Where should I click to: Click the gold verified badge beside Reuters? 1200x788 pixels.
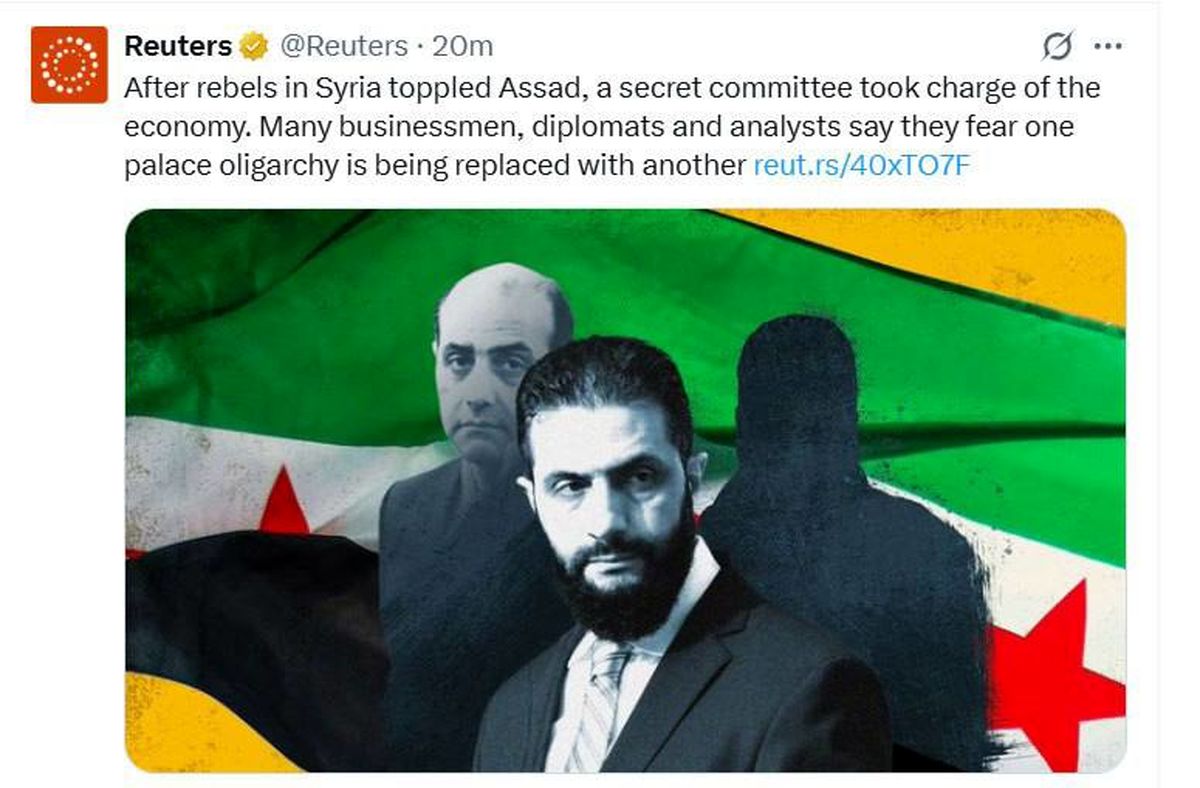tap(253, 46)
